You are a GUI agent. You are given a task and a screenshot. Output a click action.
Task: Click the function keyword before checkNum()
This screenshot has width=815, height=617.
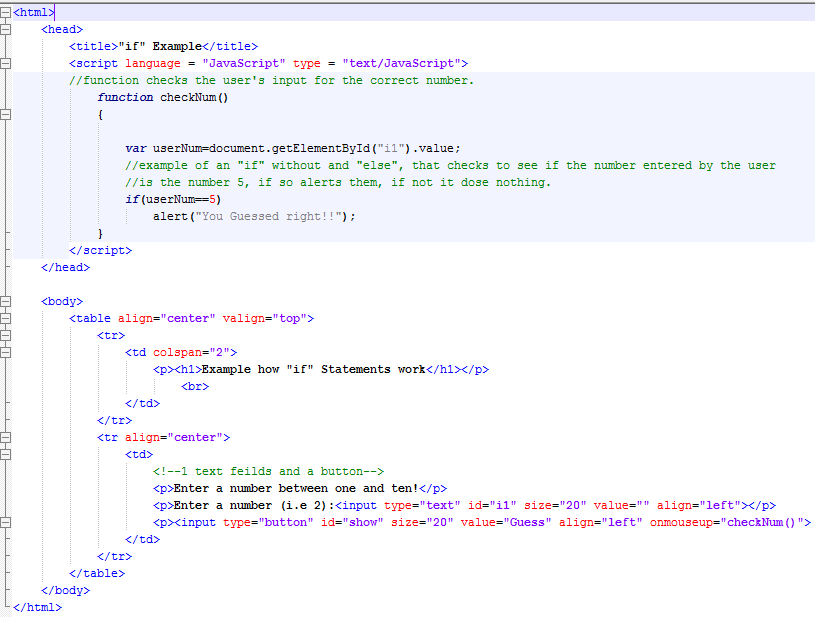[125, 97]
